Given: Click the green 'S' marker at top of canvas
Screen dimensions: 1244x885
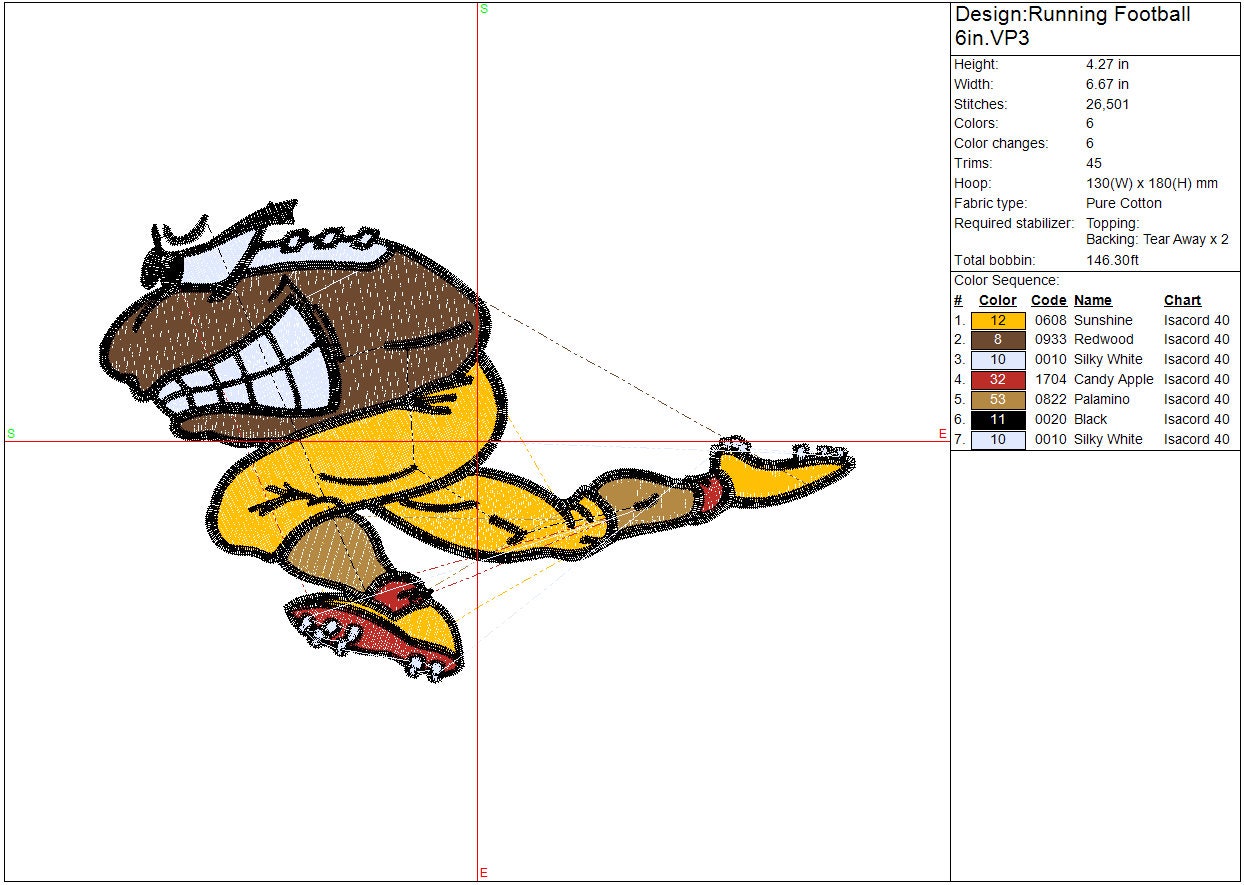Looking at the screenshot, I should pos(484,9).
